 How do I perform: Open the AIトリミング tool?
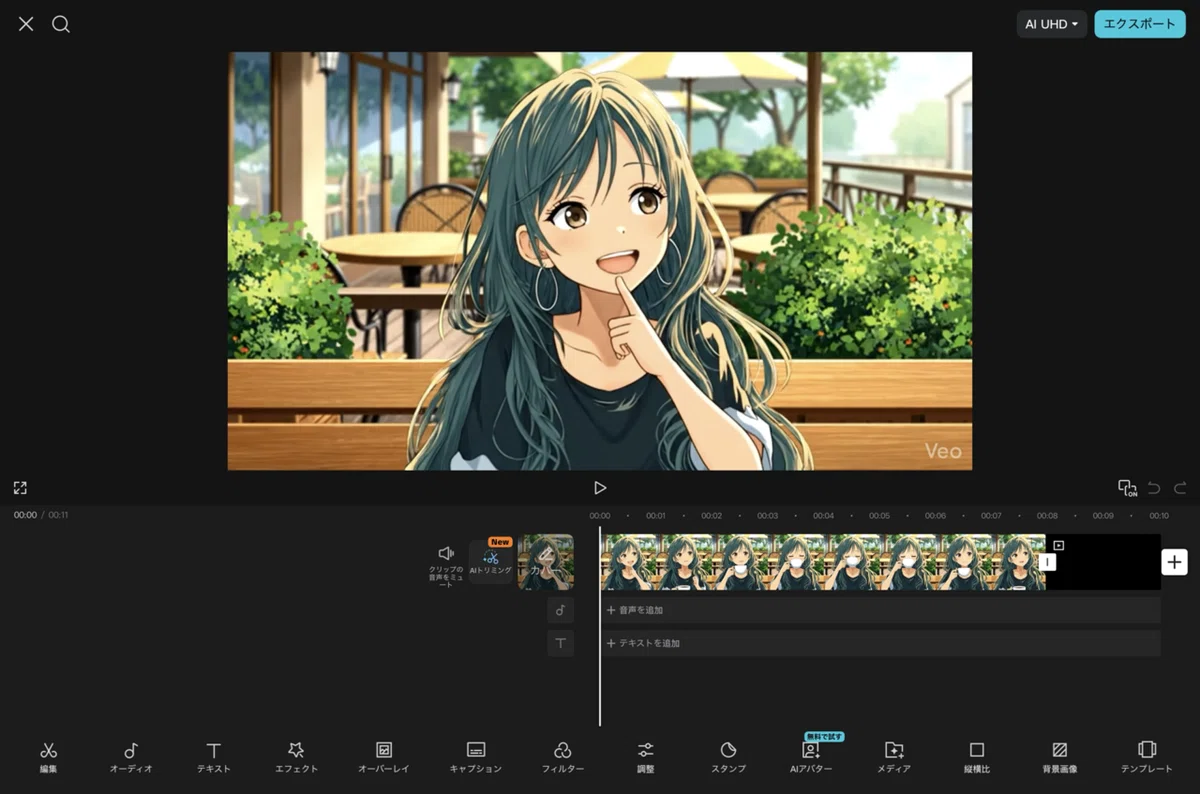491,561
